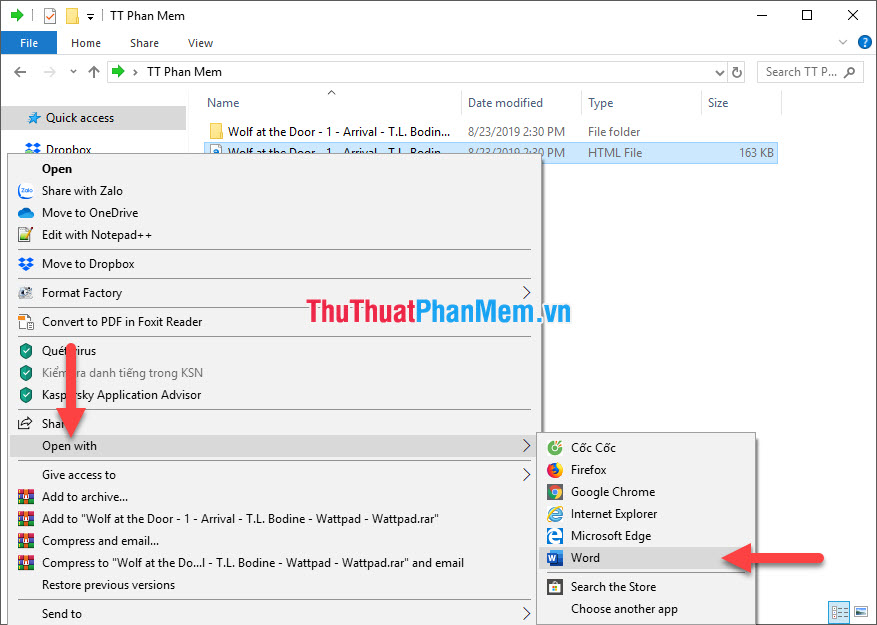Image resolution: width=877 pixels, height=625 pixels.
Task: Open the file with Google Chrome
Action: pyautogui.click(x=614, y=491)
